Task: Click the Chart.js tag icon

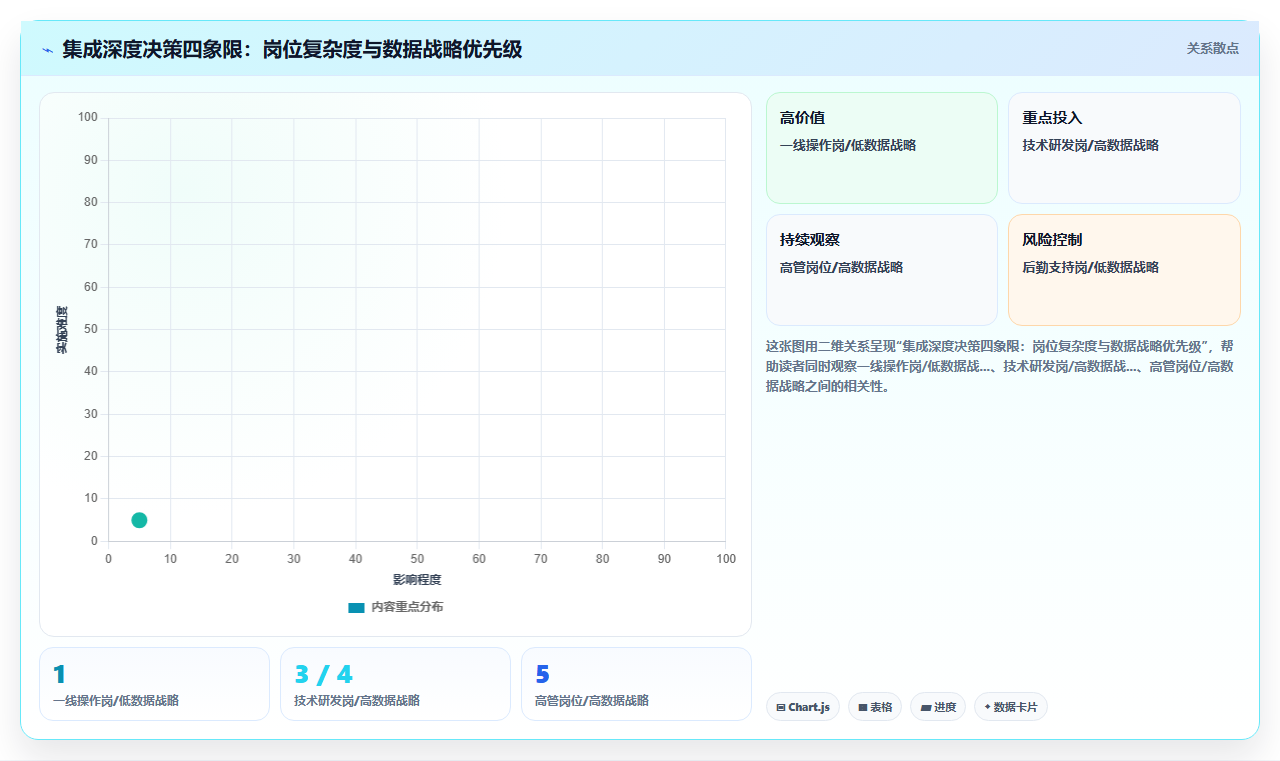Action: pos(781,707)
